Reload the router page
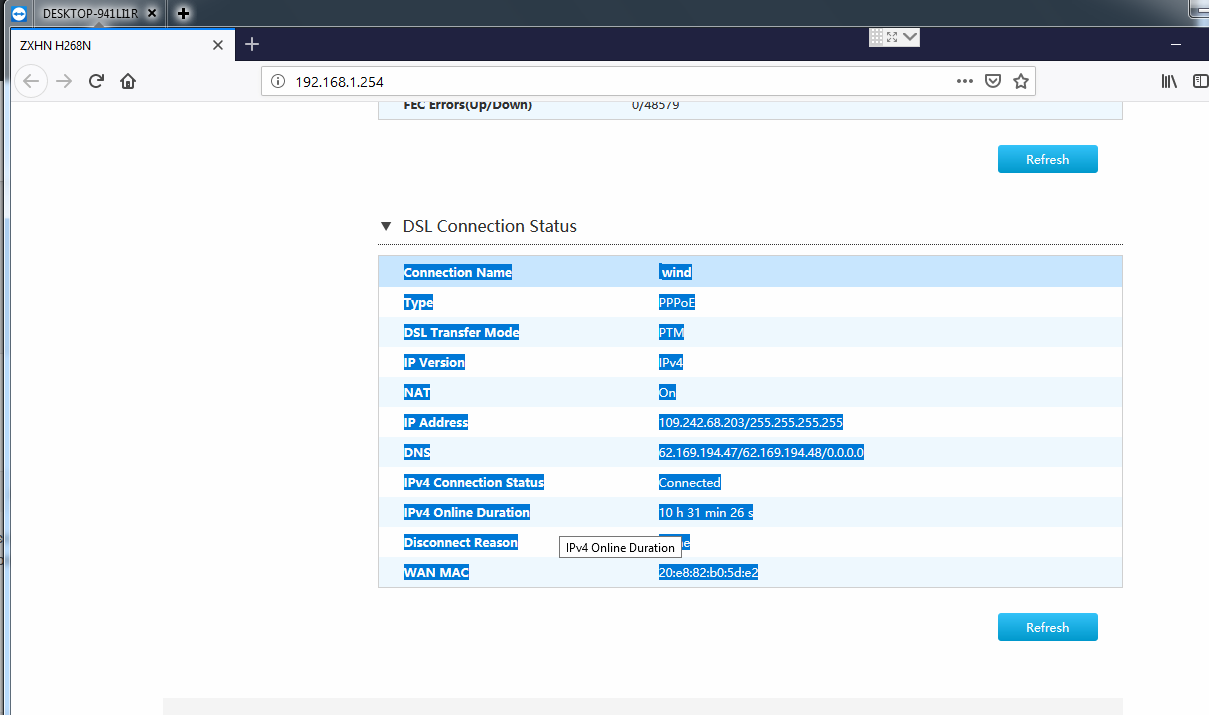The width and height of the screenshot is (1209, 715). [97, 82]
